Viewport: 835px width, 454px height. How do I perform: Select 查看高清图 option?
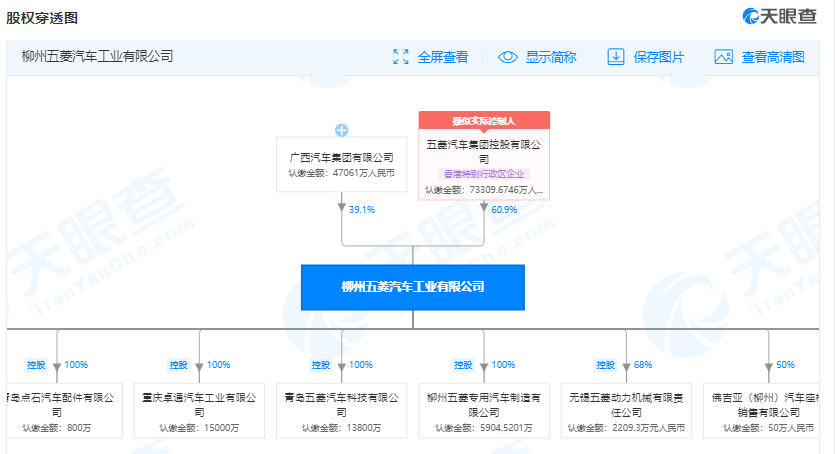(x=773, y=57)
